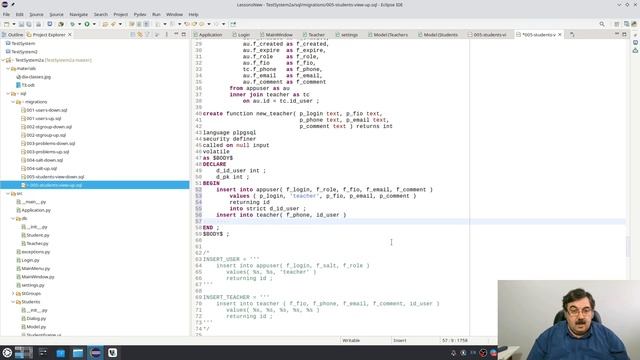Viewport: 640px width, 360px height.
Task: Open the file manager from taskbar
Action: [78, 353]
